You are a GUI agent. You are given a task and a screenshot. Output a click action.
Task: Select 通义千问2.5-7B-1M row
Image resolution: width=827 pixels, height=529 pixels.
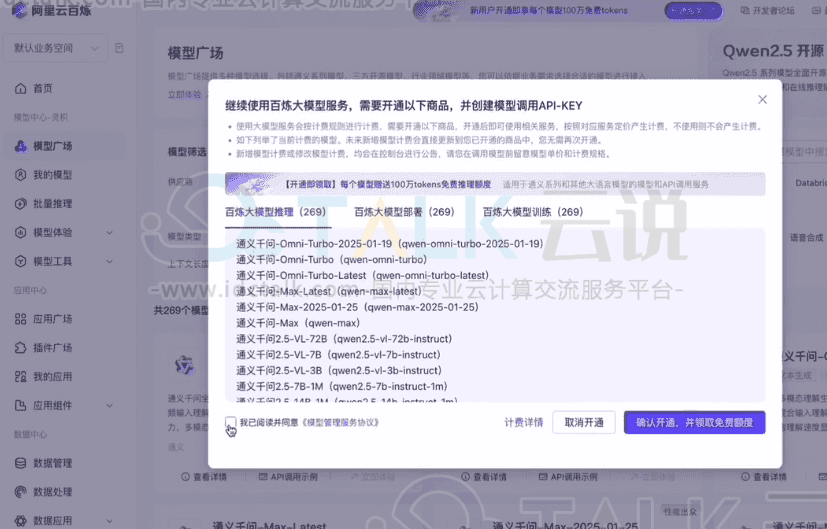pos(342,386)
